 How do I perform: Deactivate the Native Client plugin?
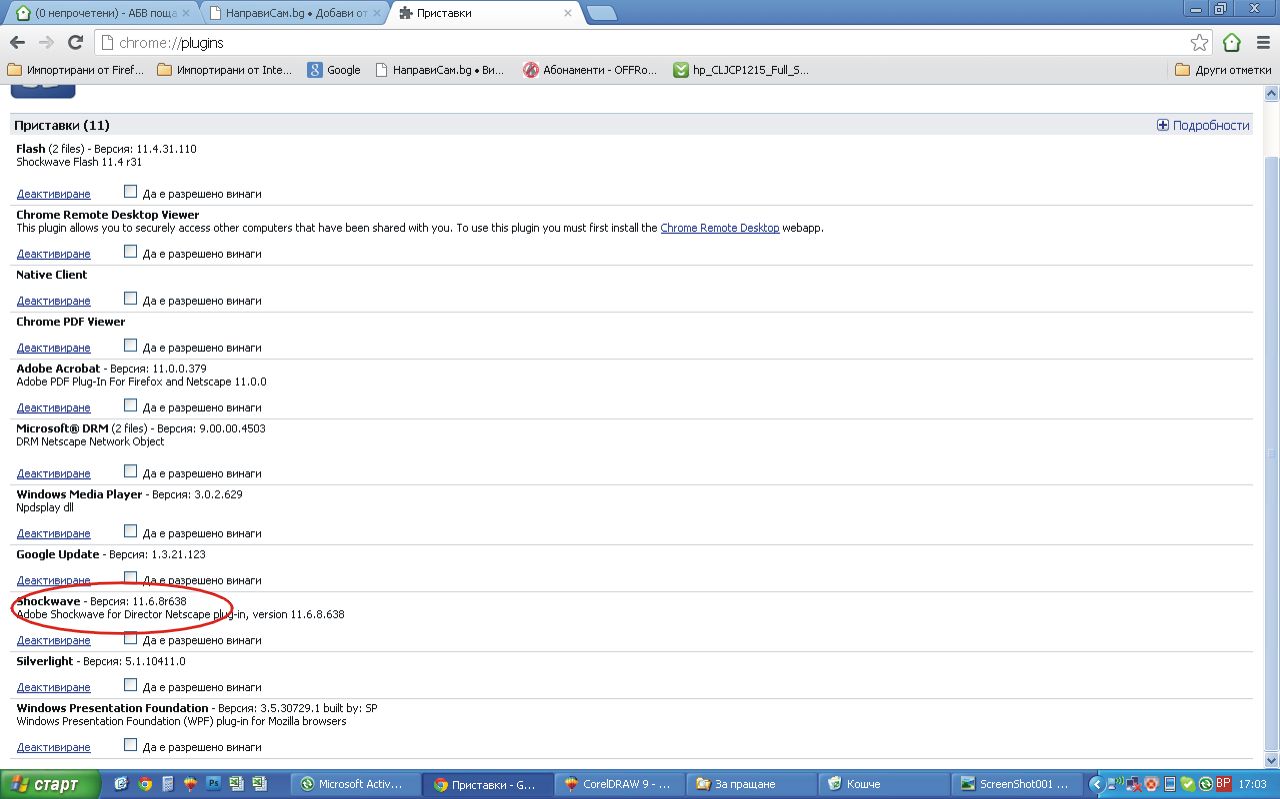pyautogui.click(x=53, y=301)
